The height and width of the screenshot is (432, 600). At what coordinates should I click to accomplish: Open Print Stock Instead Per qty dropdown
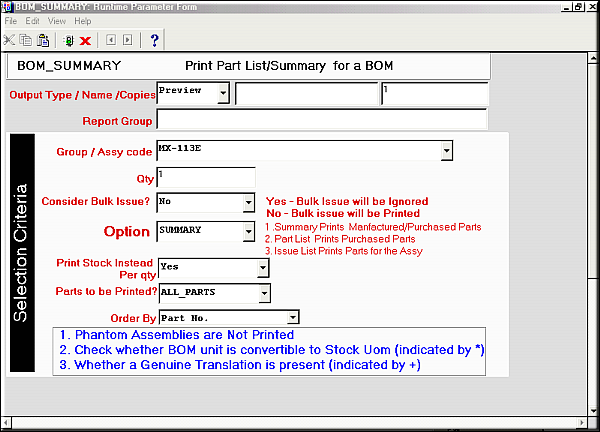[263, 269]
